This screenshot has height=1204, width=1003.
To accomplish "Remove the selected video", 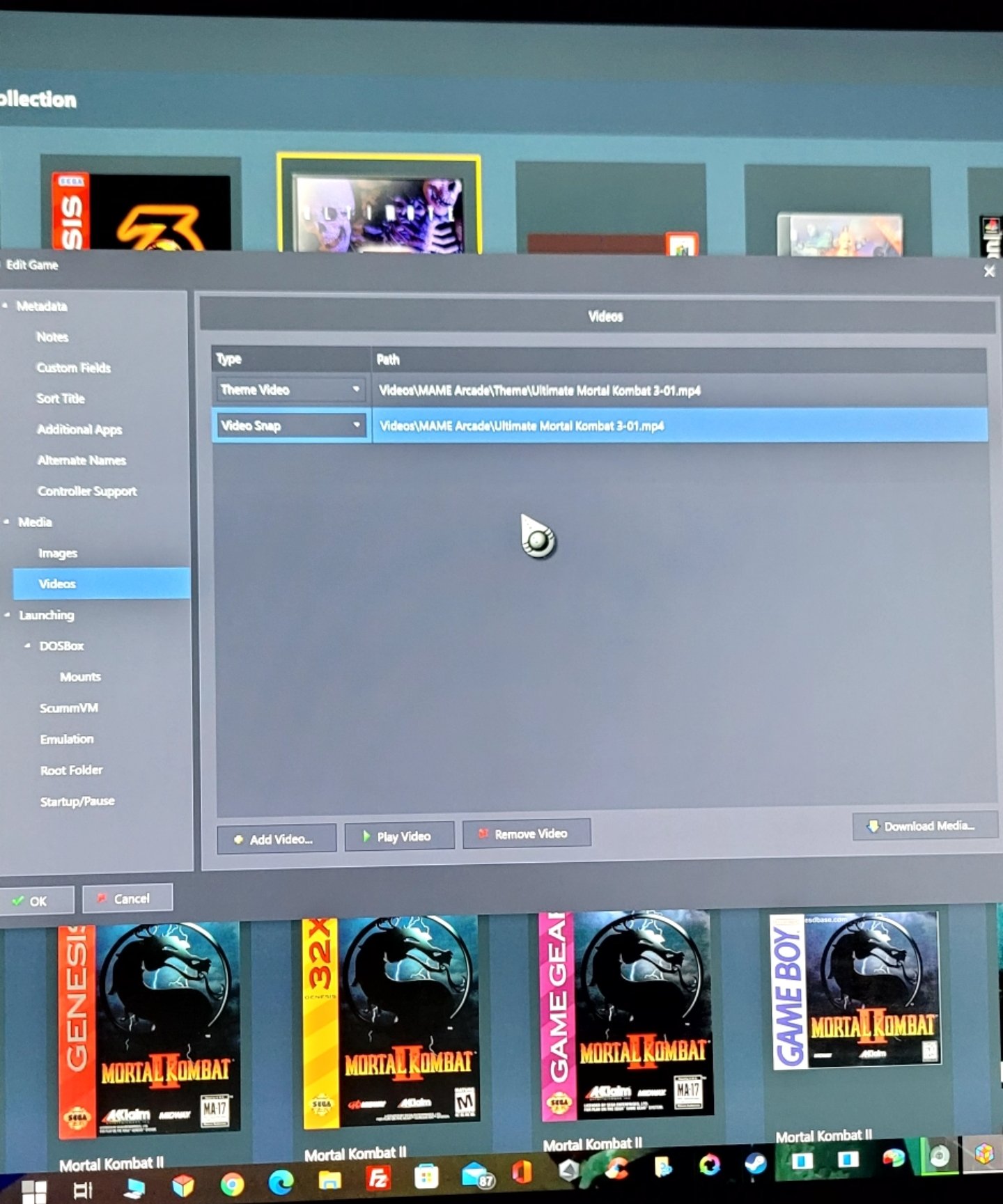I will 527,834.
